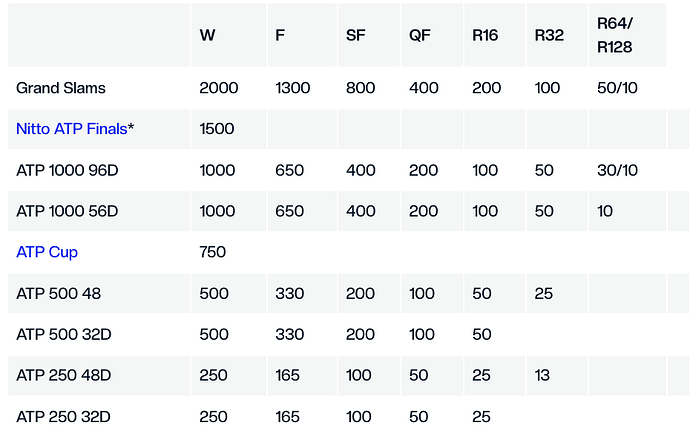Click the 1300 finalist points cell
The height and width of the screenshot is (437, 690).
(x=293, y=88)
